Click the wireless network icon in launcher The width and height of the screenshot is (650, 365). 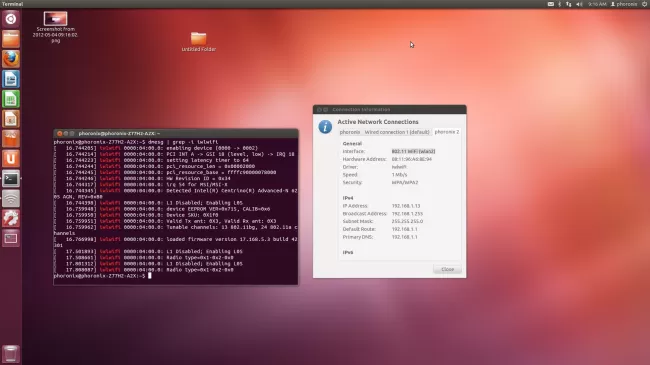coord(11,198)
